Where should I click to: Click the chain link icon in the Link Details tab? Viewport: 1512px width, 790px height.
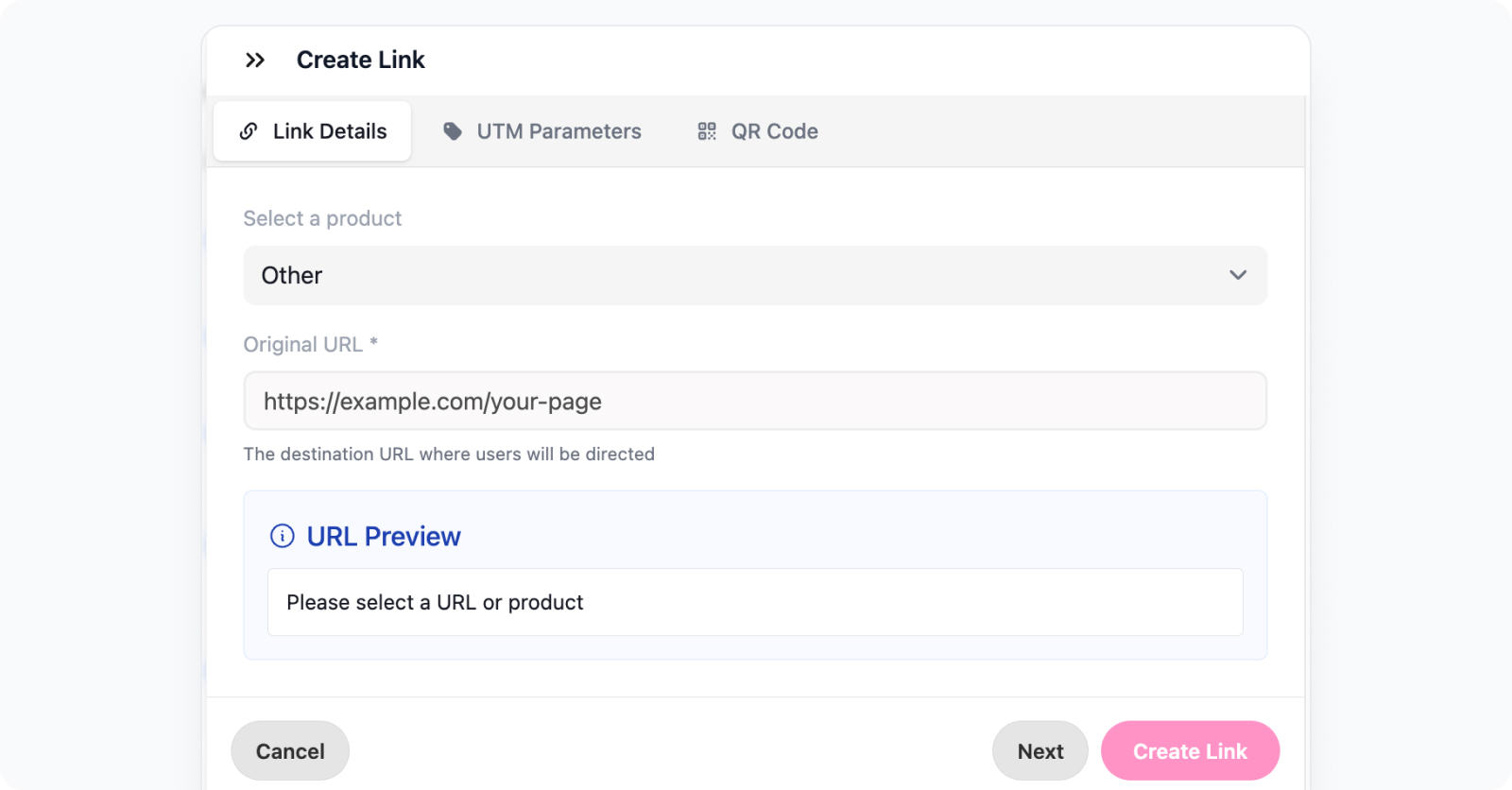coord(249,131)
